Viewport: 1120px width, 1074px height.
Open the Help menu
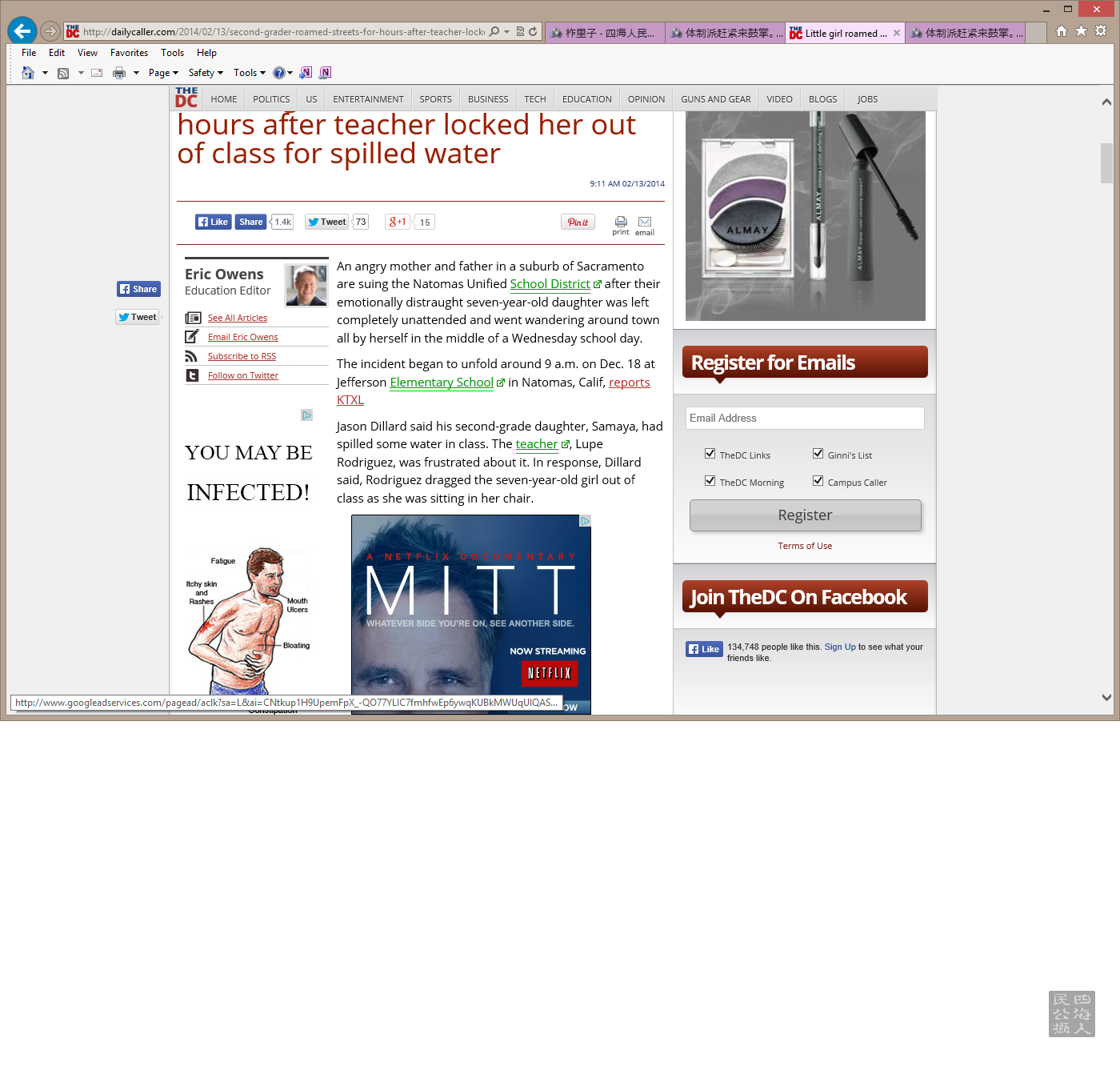pos(206,53)
